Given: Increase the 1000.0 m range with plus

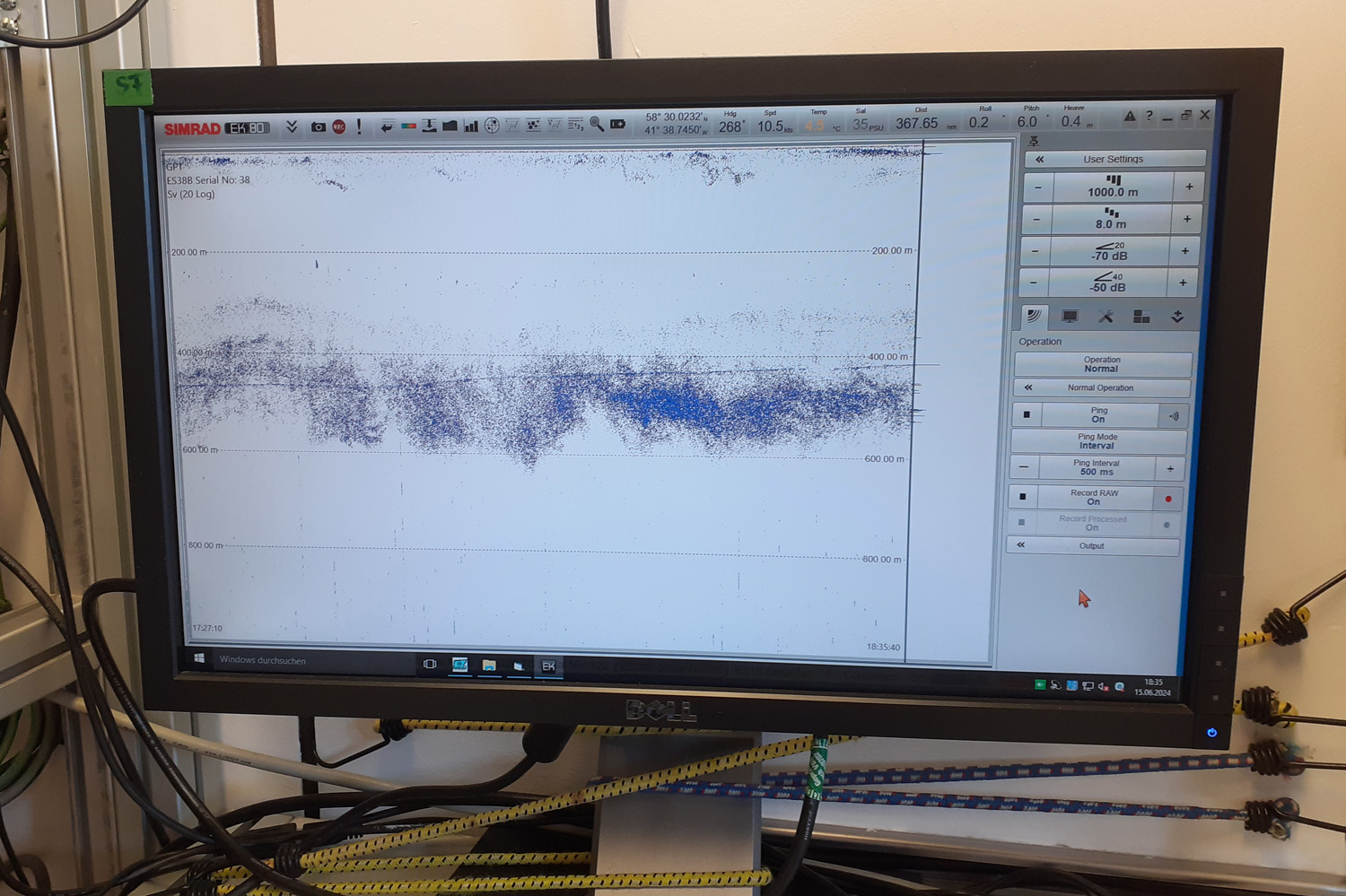Looking at the screenshot, I should coord(1189,187).
